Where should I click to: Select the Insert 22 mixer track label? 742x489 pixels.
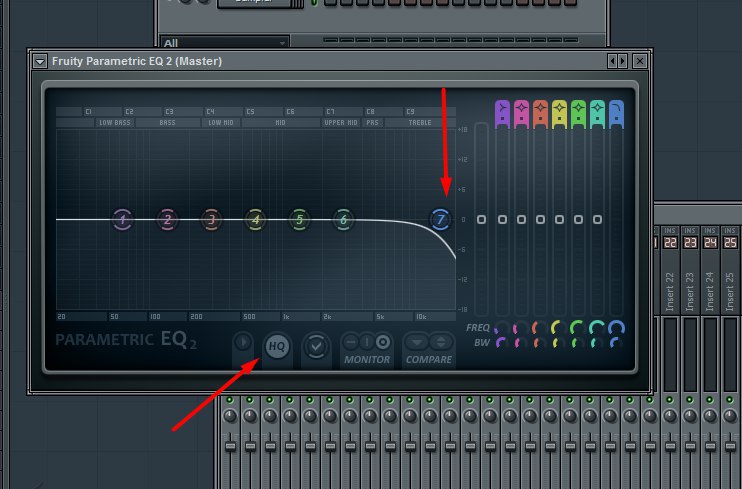pyautogui.click(x=670, y=292)
